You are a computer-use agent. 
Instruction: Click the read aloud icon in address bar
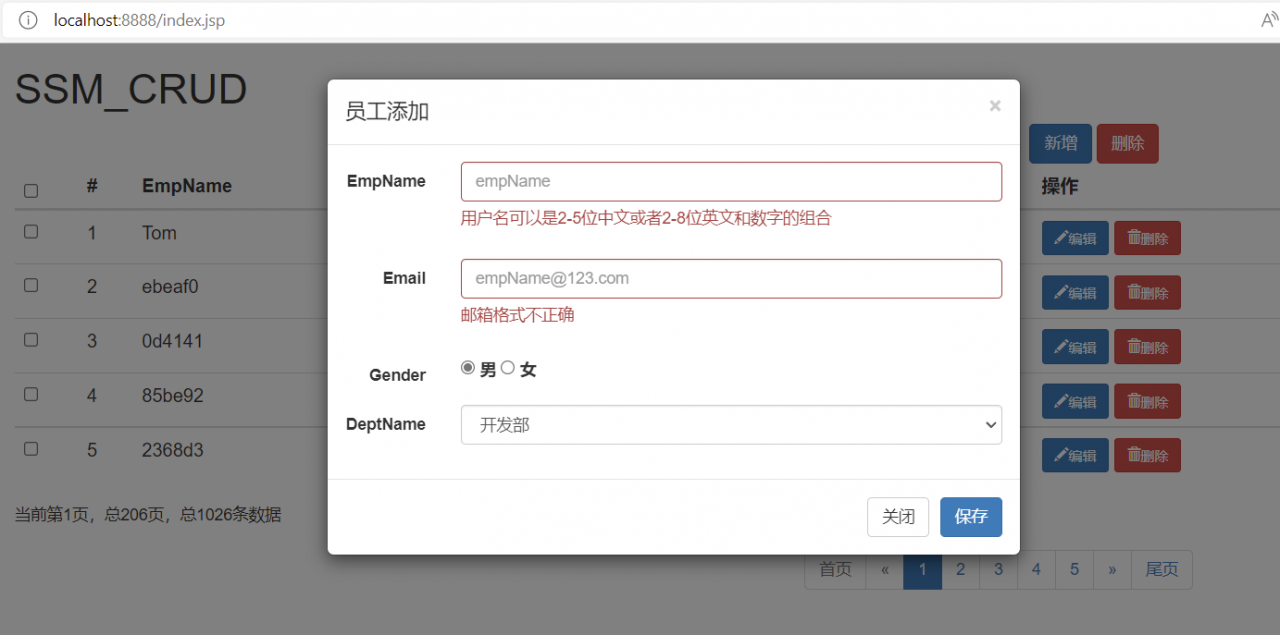(1268, 20)
